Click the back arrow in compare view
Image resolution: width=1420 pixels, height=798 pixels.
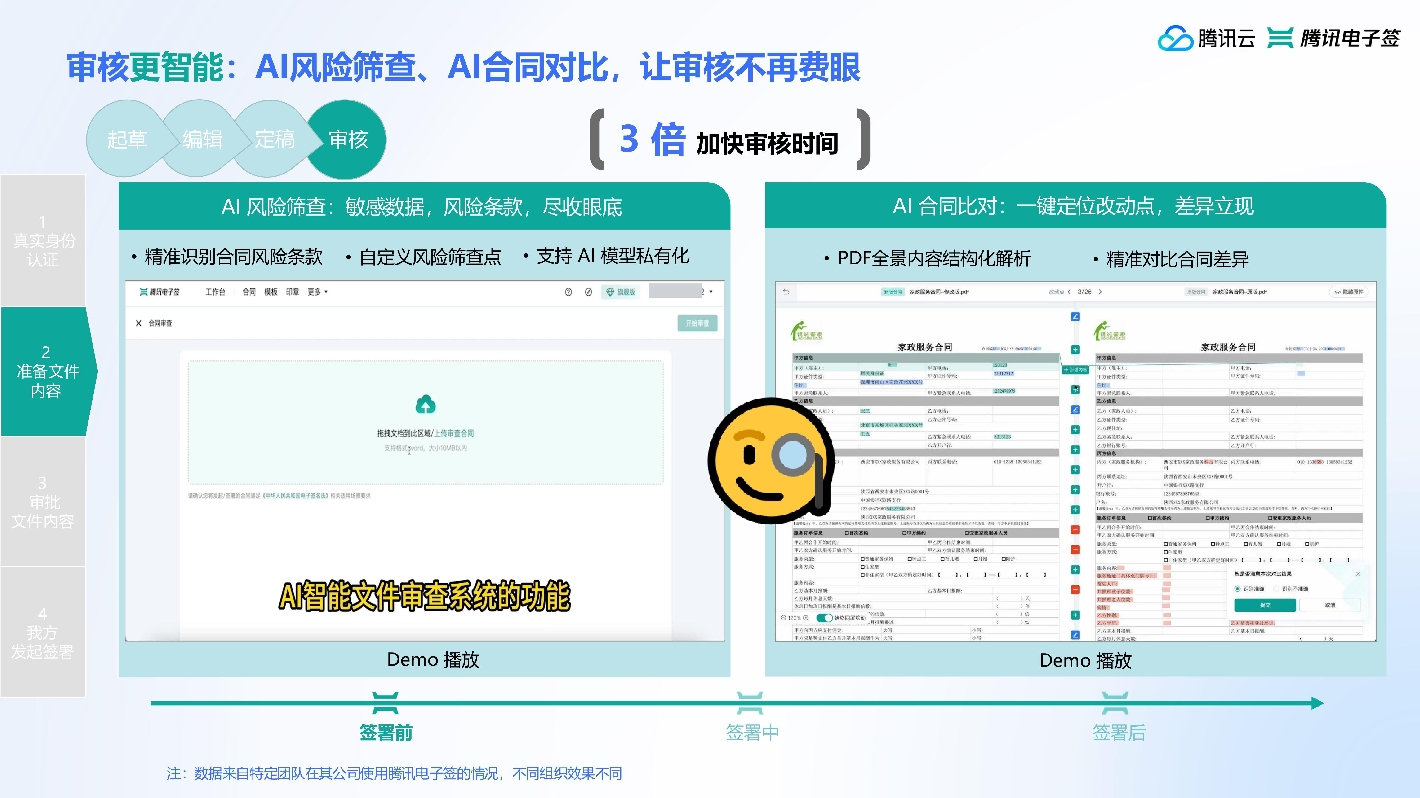coord(786,292)
